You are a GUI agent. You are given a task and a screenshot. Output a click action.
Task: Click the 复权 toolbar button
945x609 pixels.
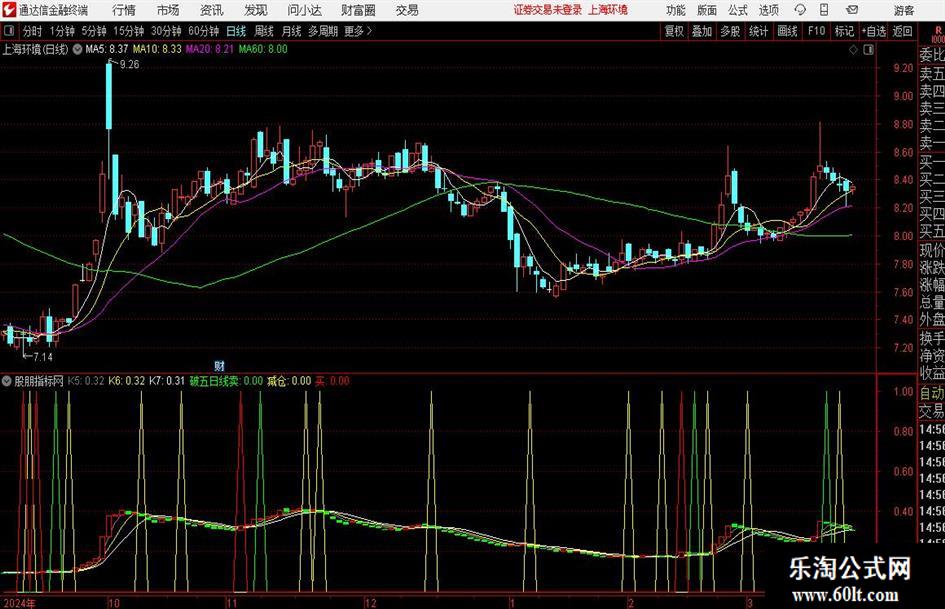point(674,31)
